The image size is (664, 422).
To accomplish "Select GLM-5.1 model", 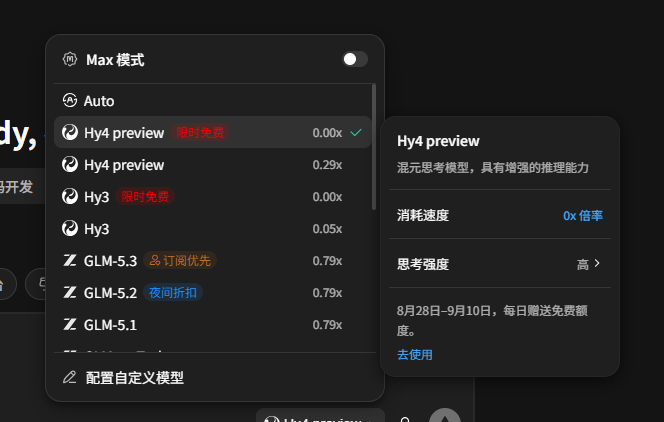I will [213, 325].
